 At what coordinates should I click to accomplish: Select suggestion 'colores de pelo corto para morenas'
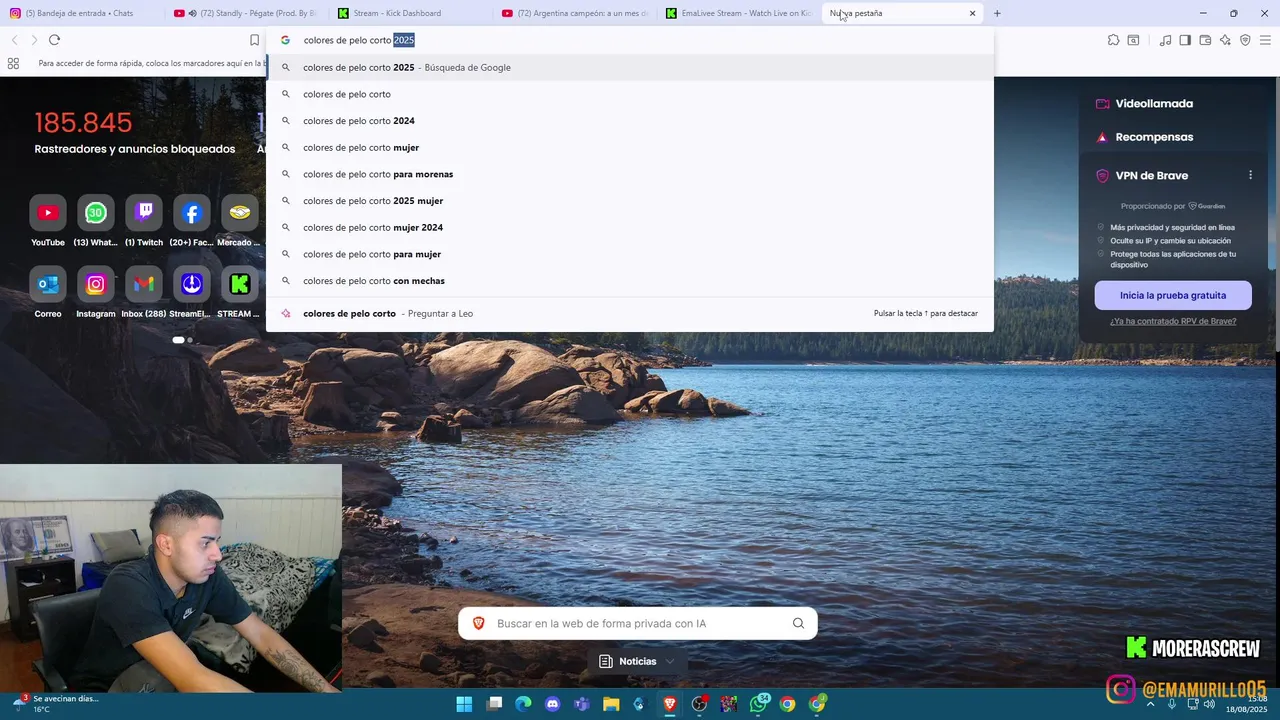(630, 174)
